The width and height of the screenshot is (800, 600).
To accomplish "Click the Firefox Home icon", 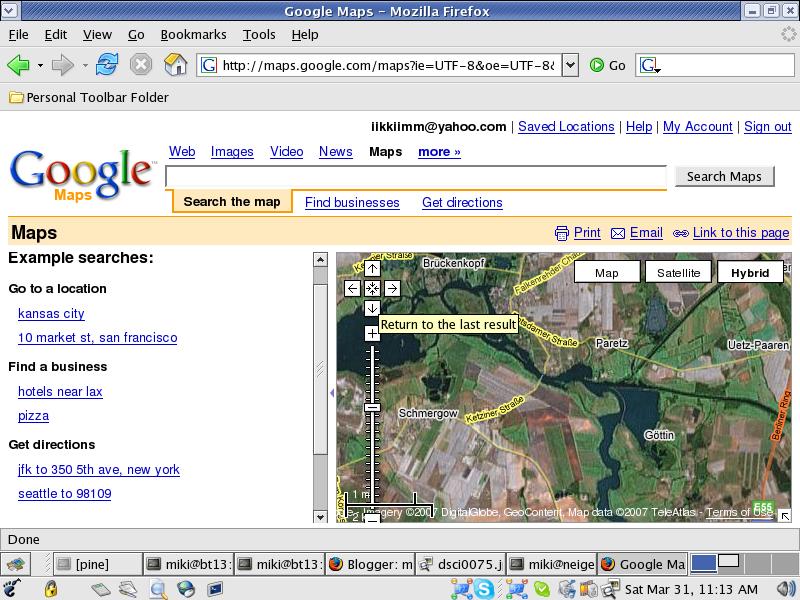I will pyautogui.click(x=175, y=65).
